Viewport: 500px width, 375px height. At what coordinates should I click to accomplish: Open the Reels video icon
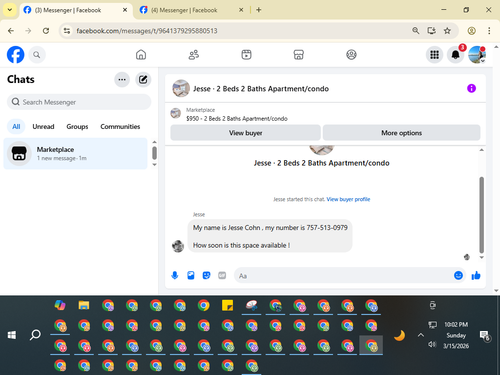click(x=246, y=55)
